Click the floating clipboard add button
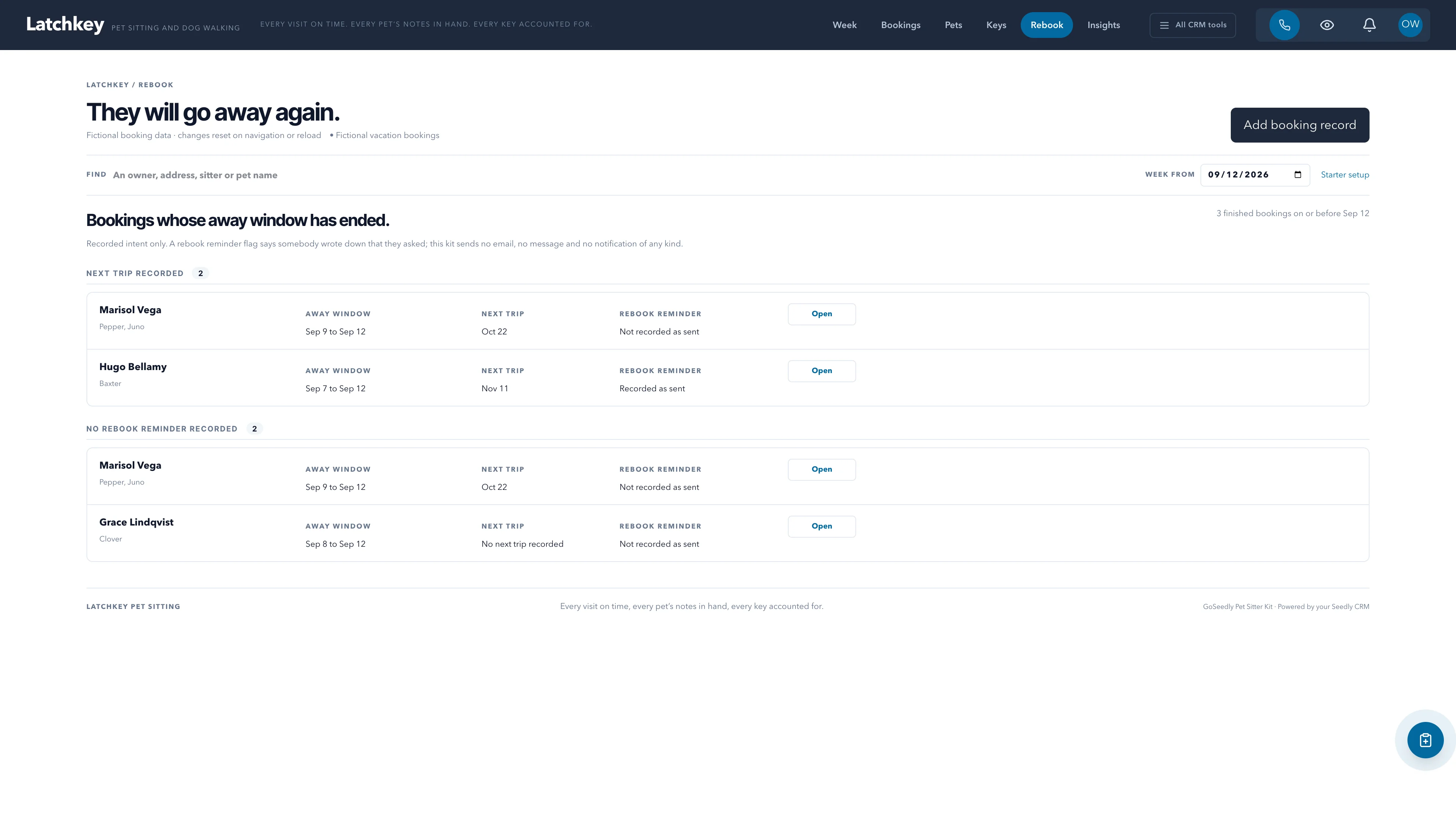 click(x=1425, y=740)
